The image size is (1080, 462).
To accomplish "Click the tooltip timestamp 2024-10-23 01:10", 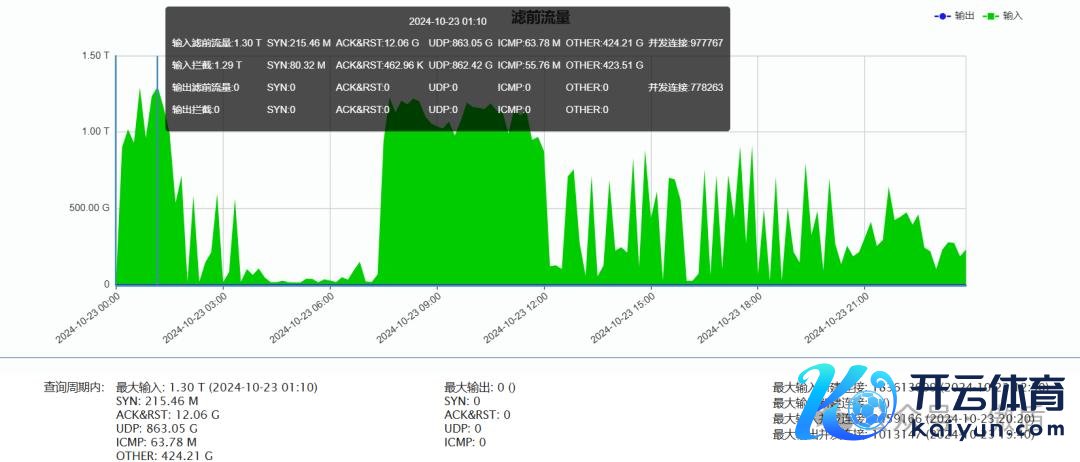I will pyautogui.click(x=447, y=21).
